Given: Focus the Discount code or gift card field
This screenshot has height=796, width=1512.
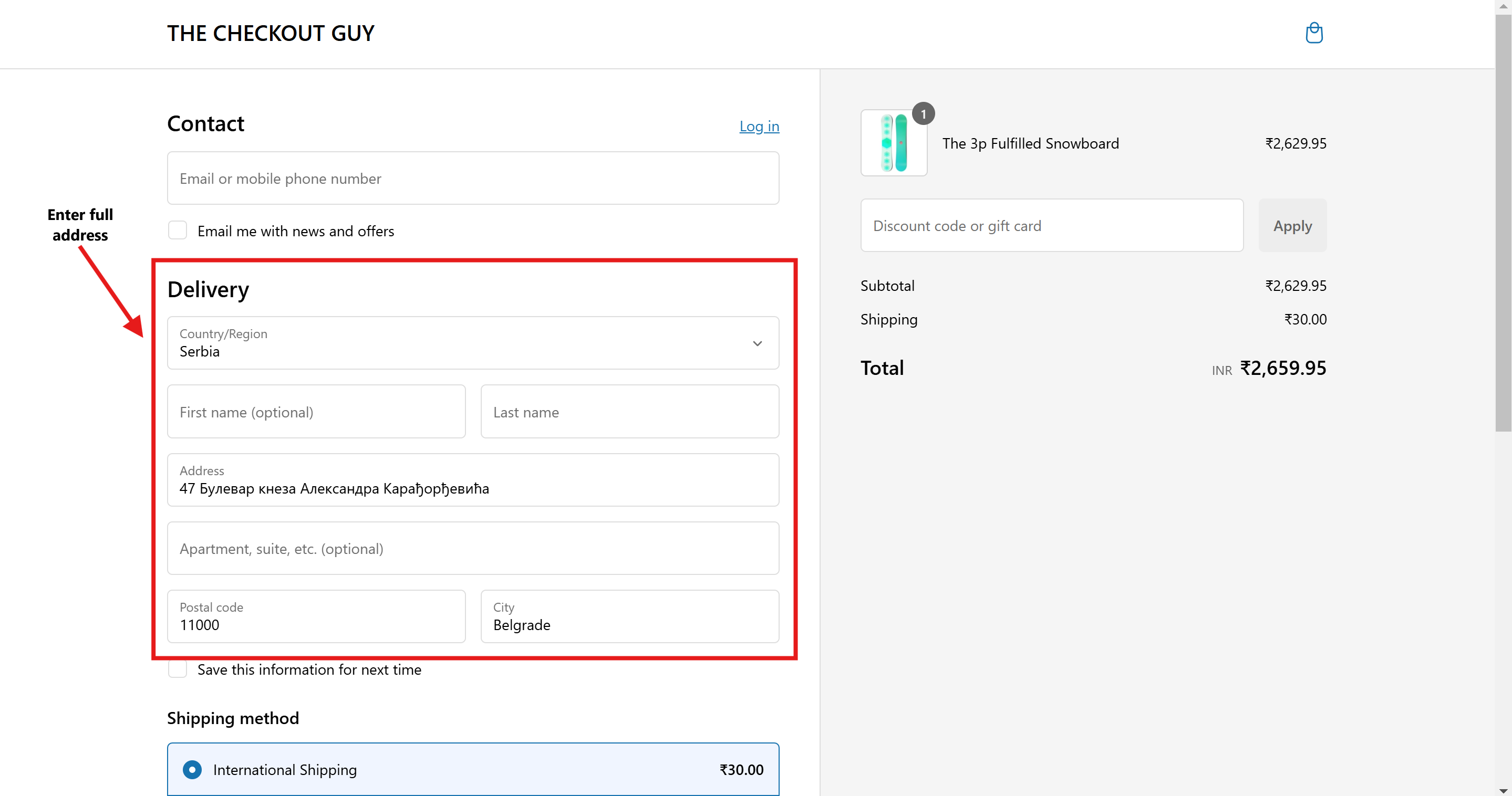Looking at the screenshot, I should pos(1051,226).
